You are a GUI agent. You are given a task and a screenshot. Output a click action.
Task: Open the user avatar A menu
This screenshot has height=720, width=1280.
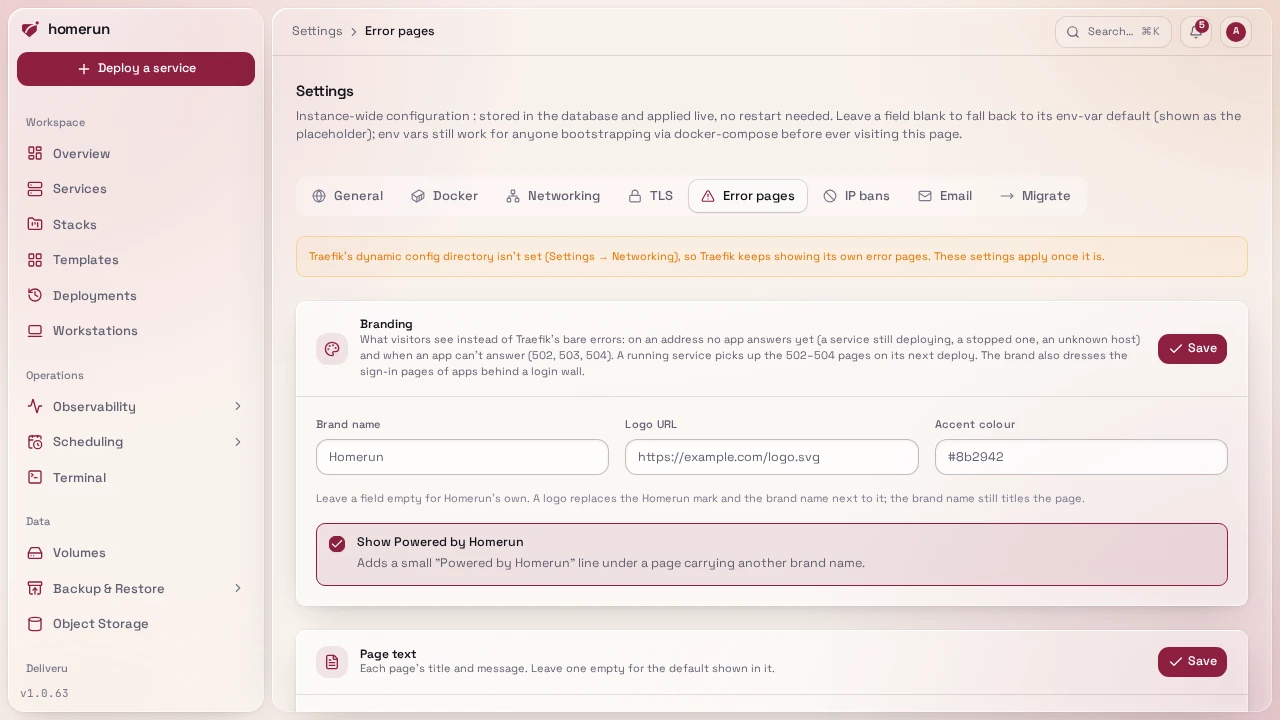point(1236,32)
